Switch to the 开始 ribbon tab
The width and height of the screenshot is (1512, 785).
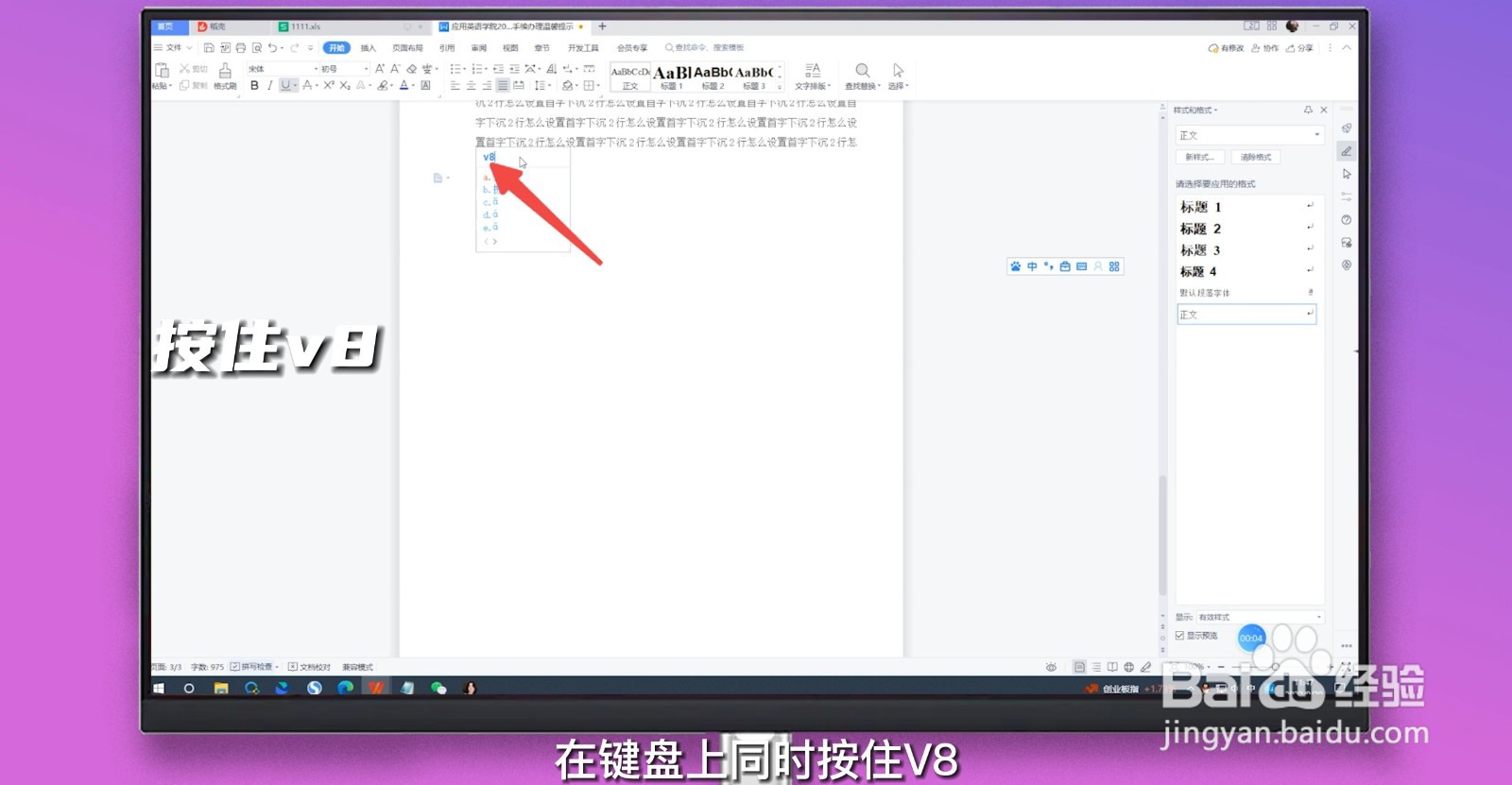(336, 47)
